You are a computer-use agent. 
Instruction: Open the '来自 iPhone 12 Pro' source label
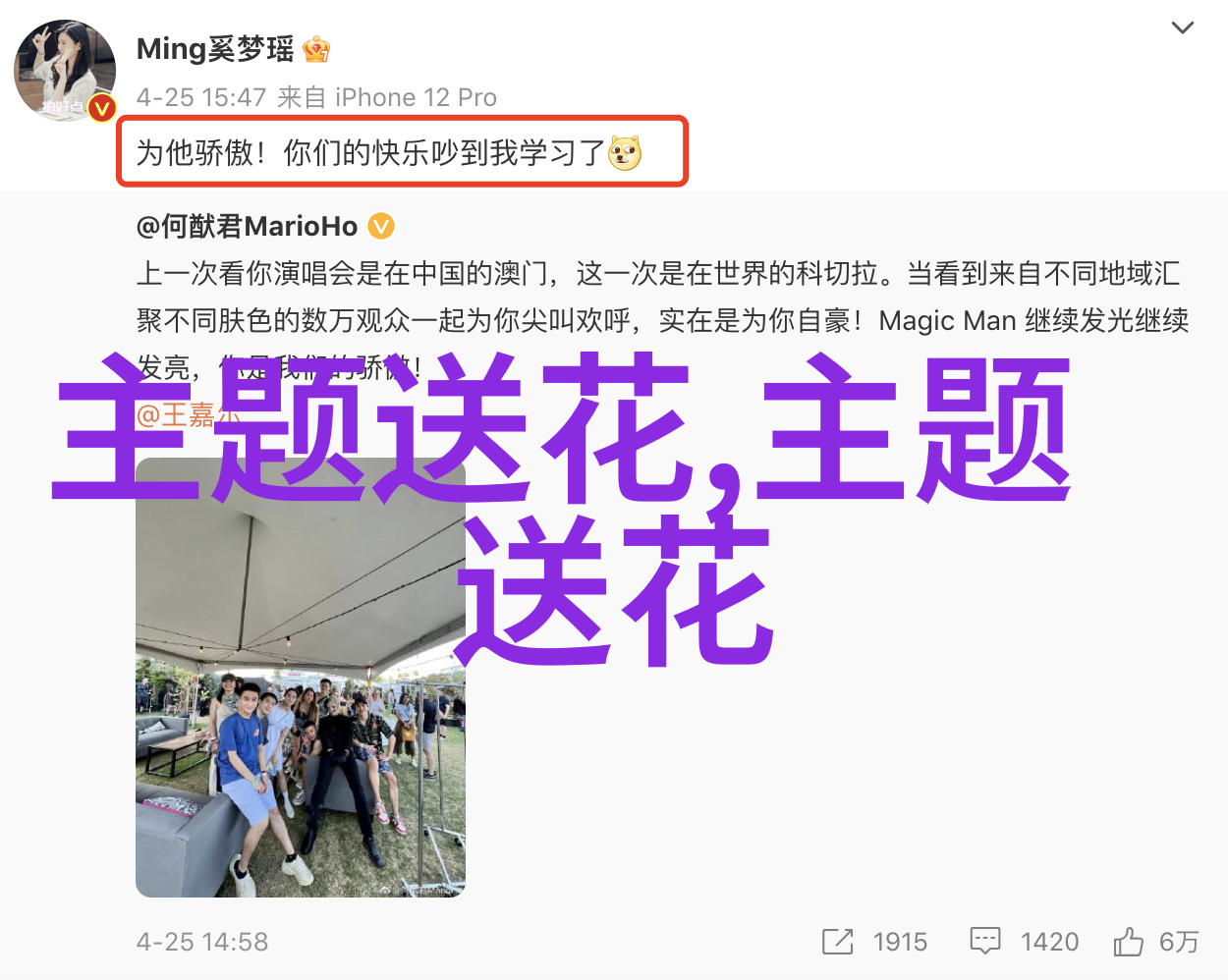(387, 97)
